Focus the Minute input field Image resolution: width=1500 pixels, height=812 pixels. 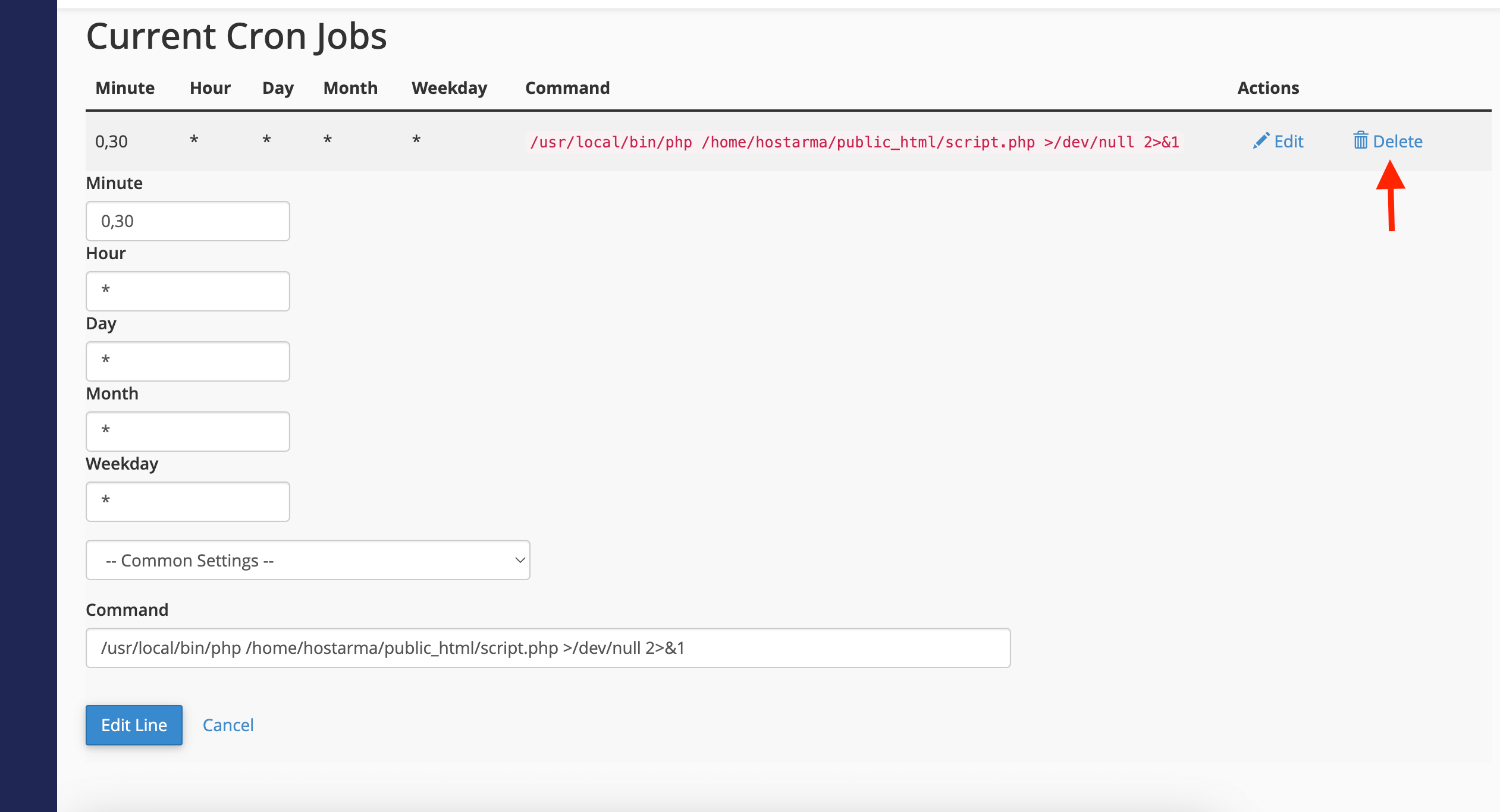click(188, 221)
